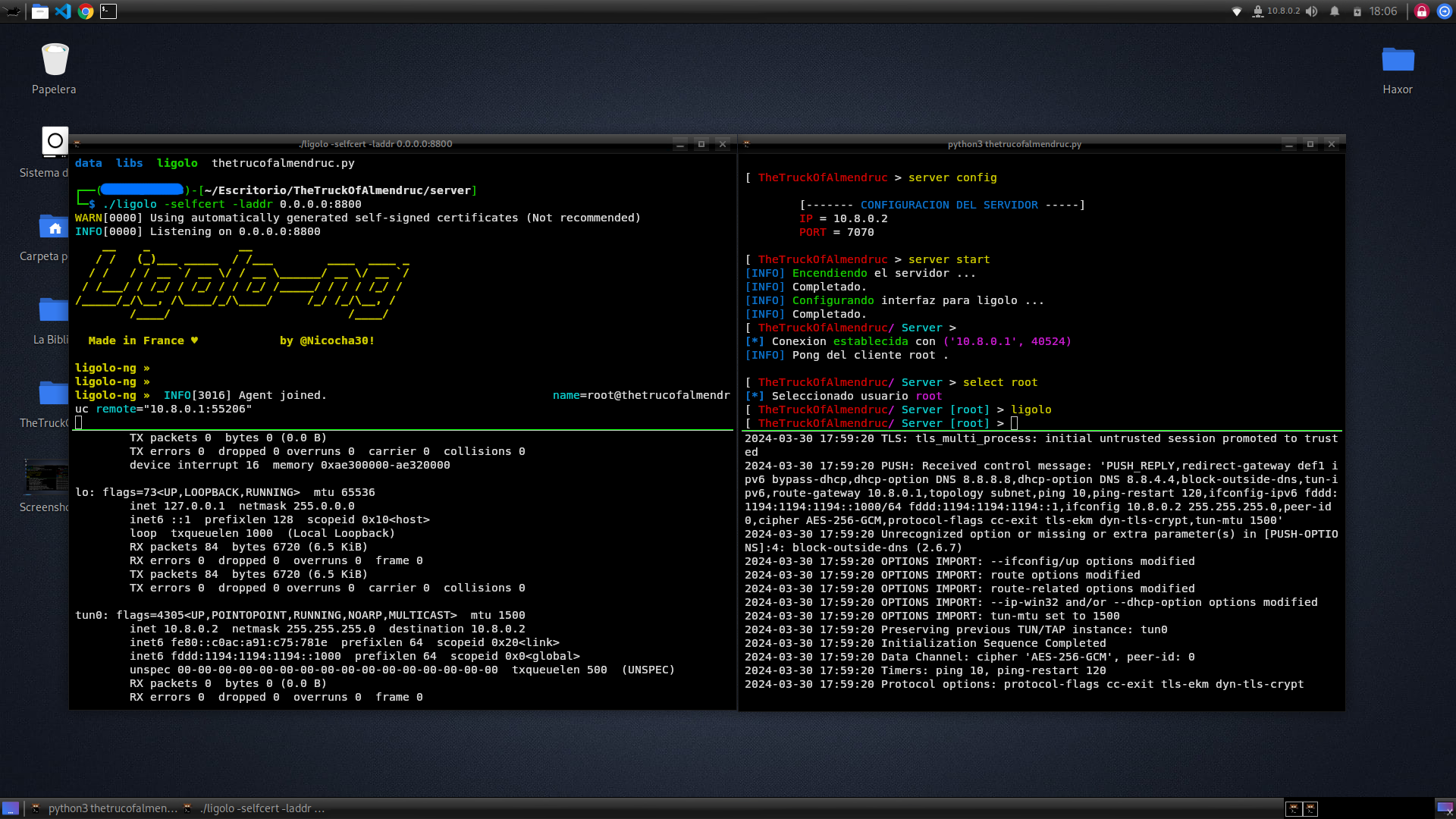Open the XFCE applications menu mouse icon
The width and height of the screenshot is (1456, 819).
point(13,11)
